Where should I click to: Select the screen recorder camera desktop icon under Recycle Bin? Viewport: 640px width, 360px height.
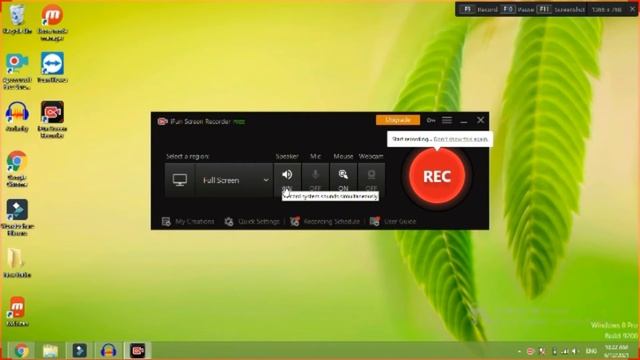17,71
